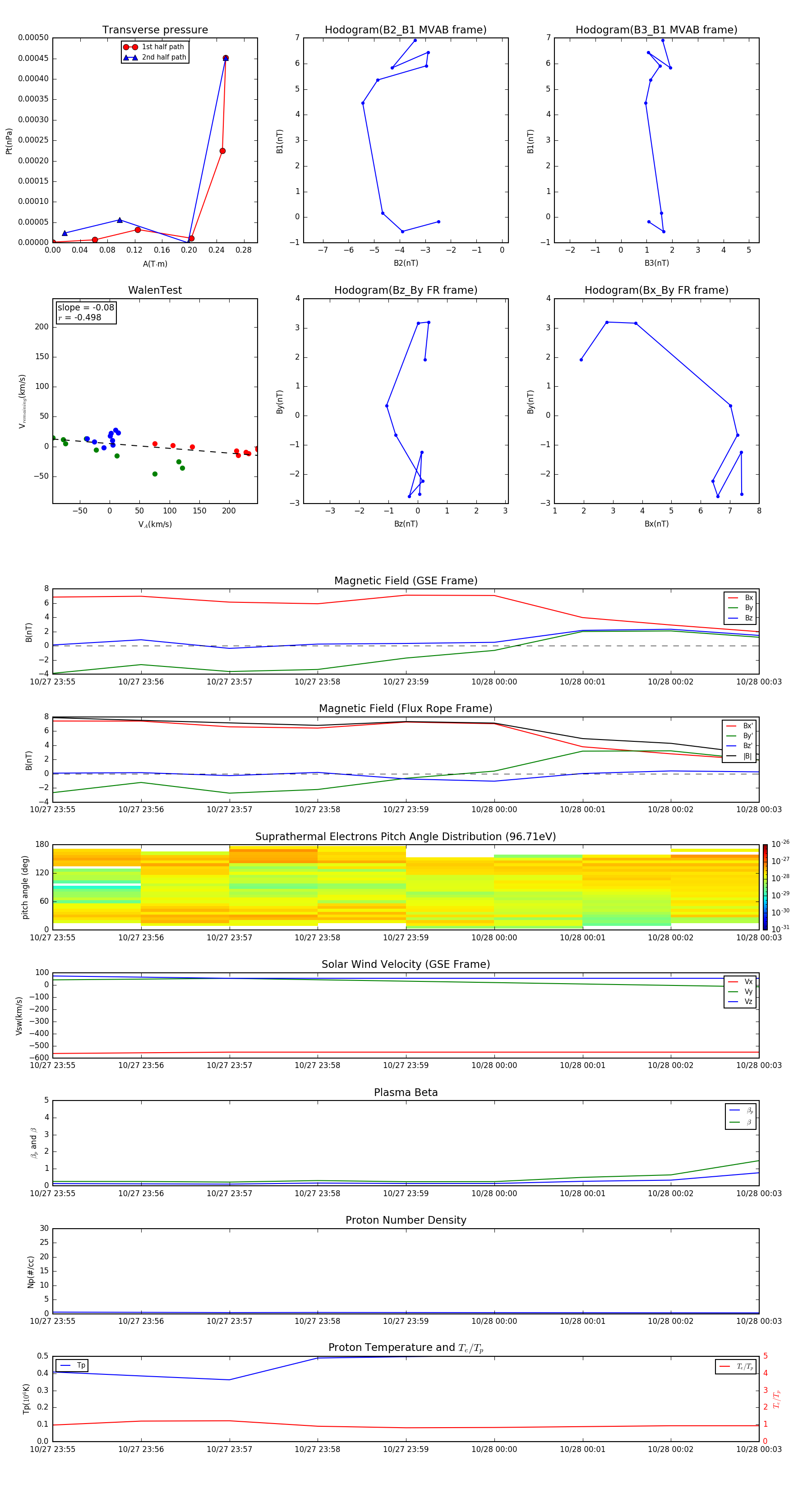The width and height of the screenshot is (812, 1489).
Task: Select the βp legend entry in Plasma Beta
Action: click(x=741, y=1110)
